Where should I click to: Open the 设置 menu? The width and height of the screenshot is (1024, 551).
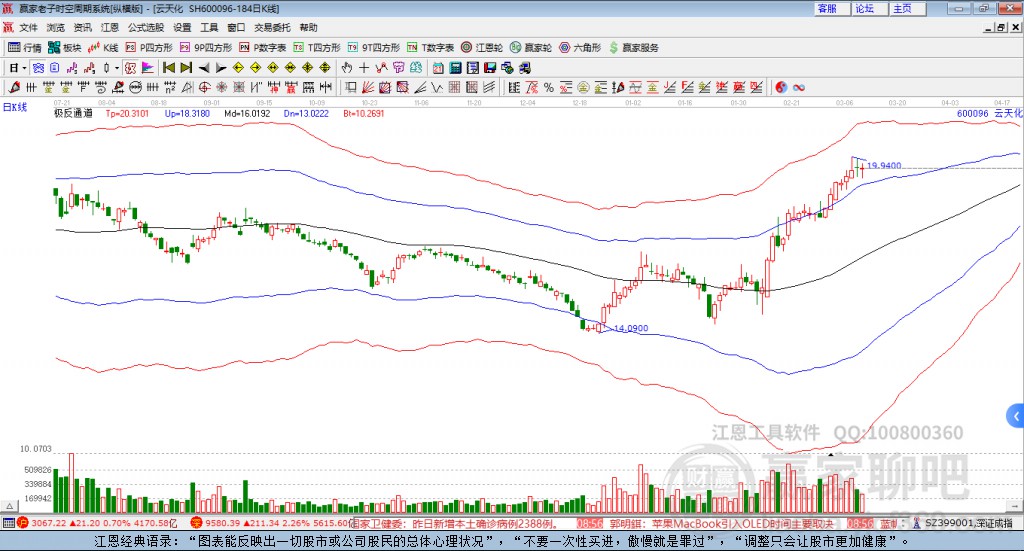tap(182, 27)
